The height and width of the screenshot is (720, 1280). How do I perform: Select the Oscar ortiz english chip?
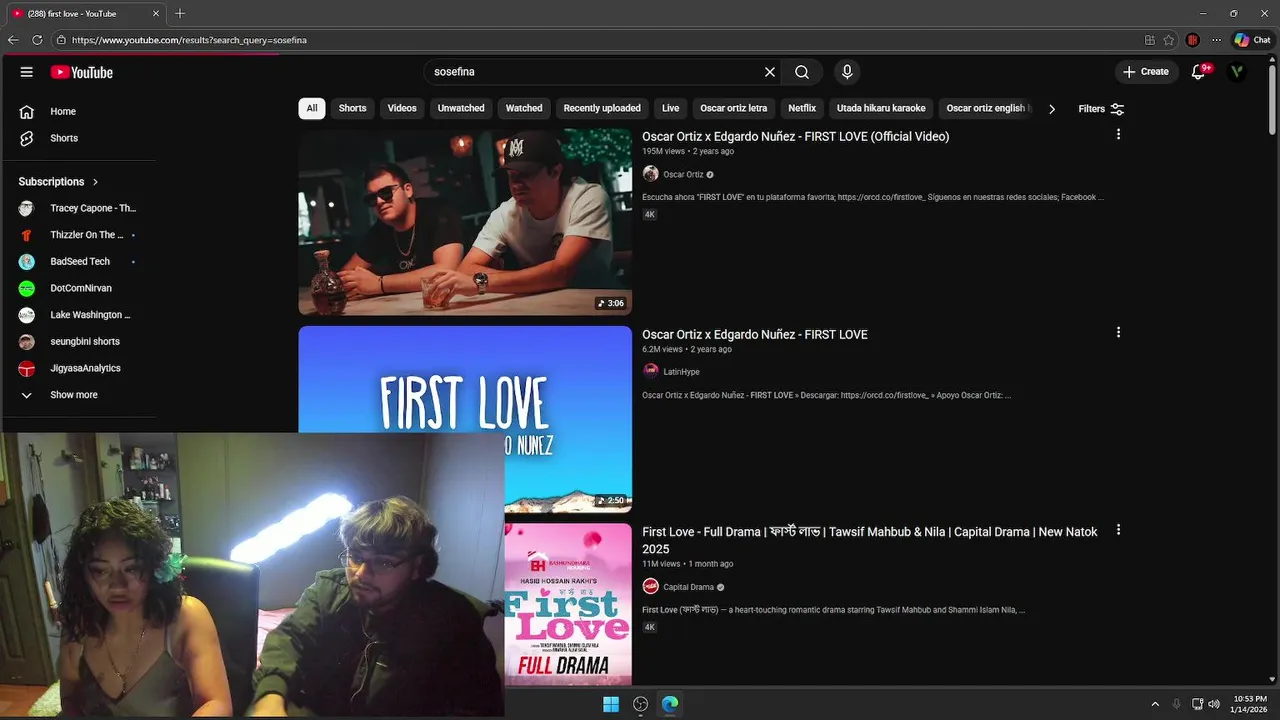coord(986,108)
